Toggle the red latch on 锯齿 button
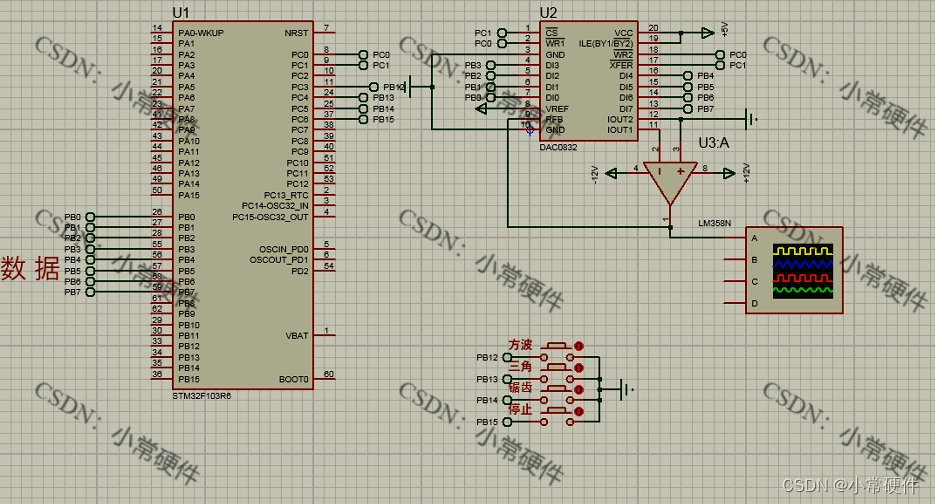 pos(578,389)
